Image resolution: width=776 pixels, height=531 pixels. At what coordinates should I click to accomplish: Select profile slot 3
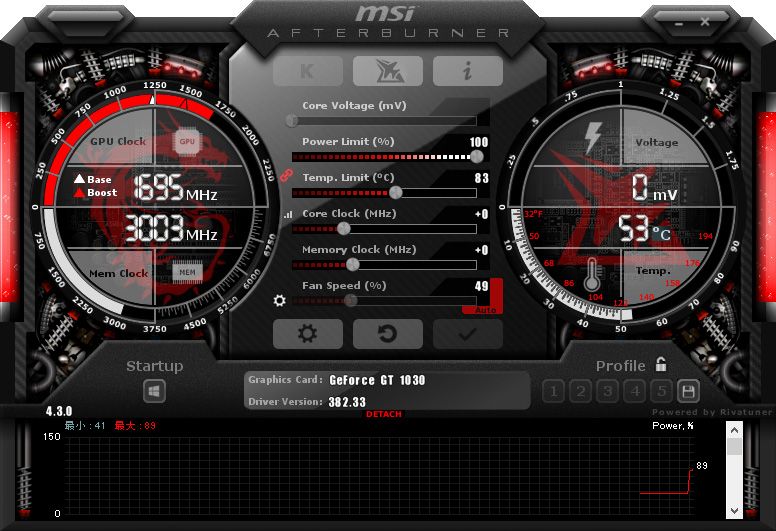point(607,391)
